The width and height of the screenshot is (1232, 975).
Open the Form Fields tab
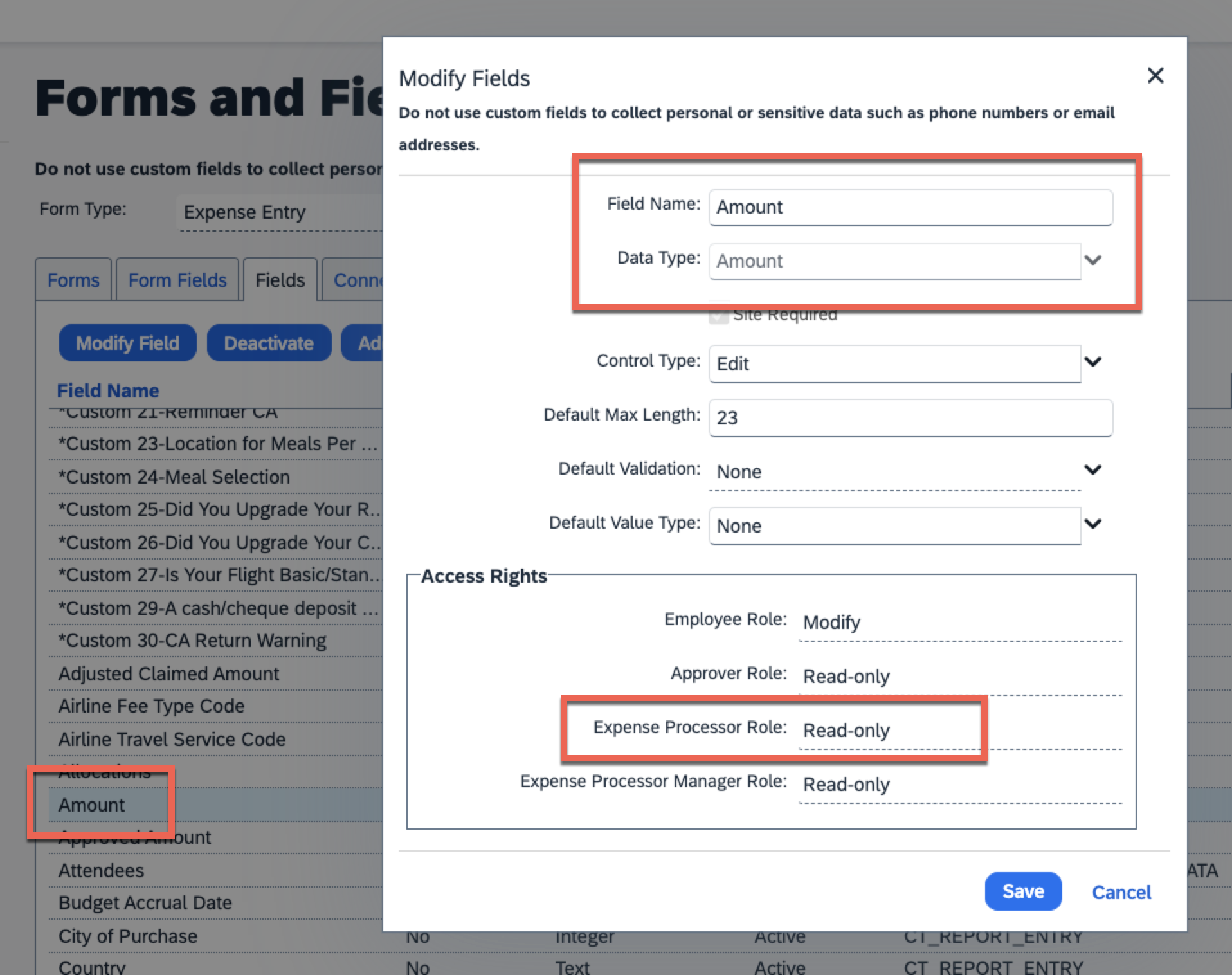coord(177,280)
